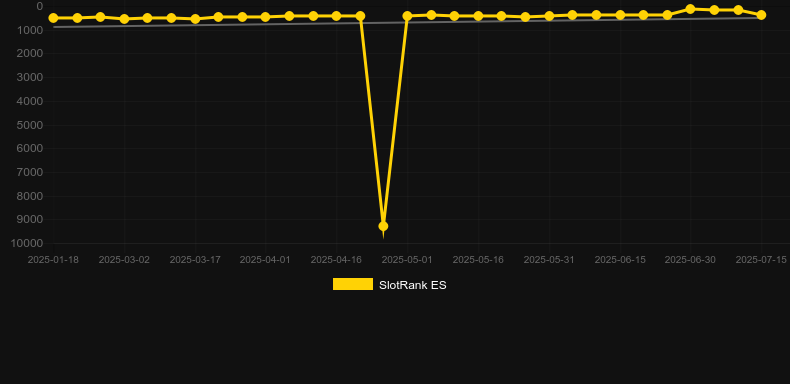
Task: Select the data point above 2025-03-02
Action: pyautogui.click(x=124, y=19)
